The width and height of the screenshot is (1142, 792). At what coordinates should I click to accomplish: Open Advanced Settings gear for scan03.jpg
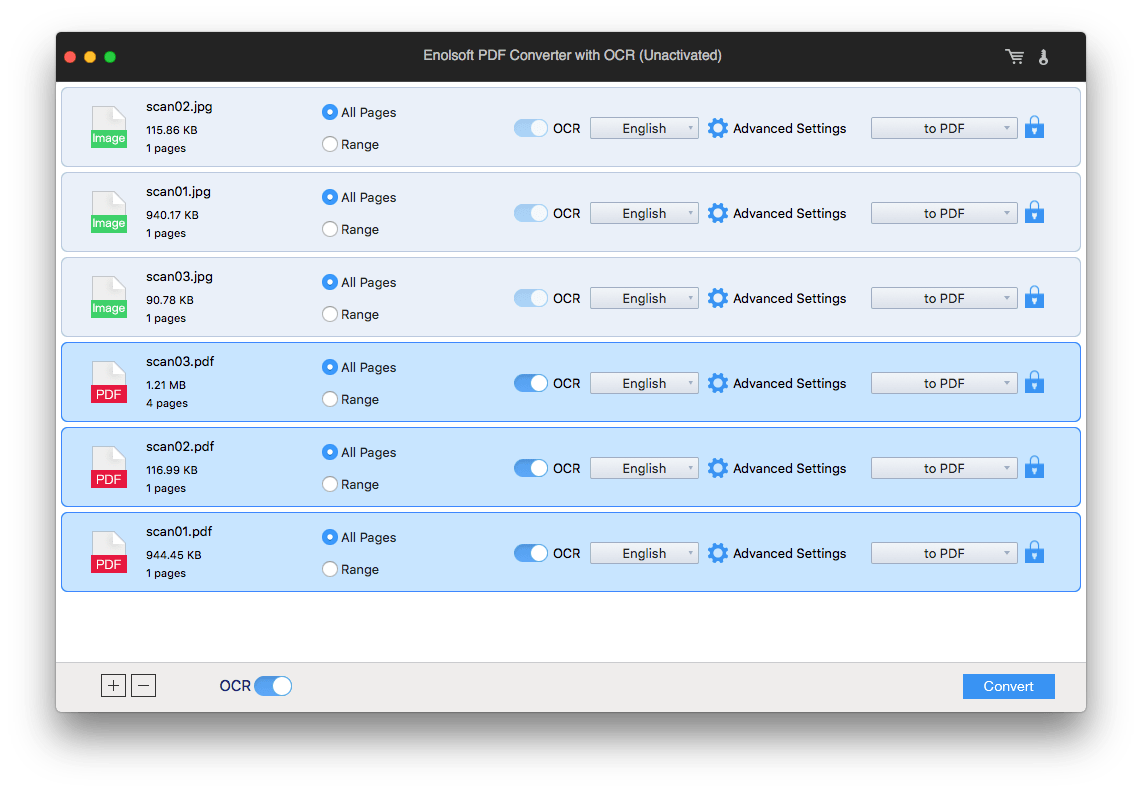717,298
